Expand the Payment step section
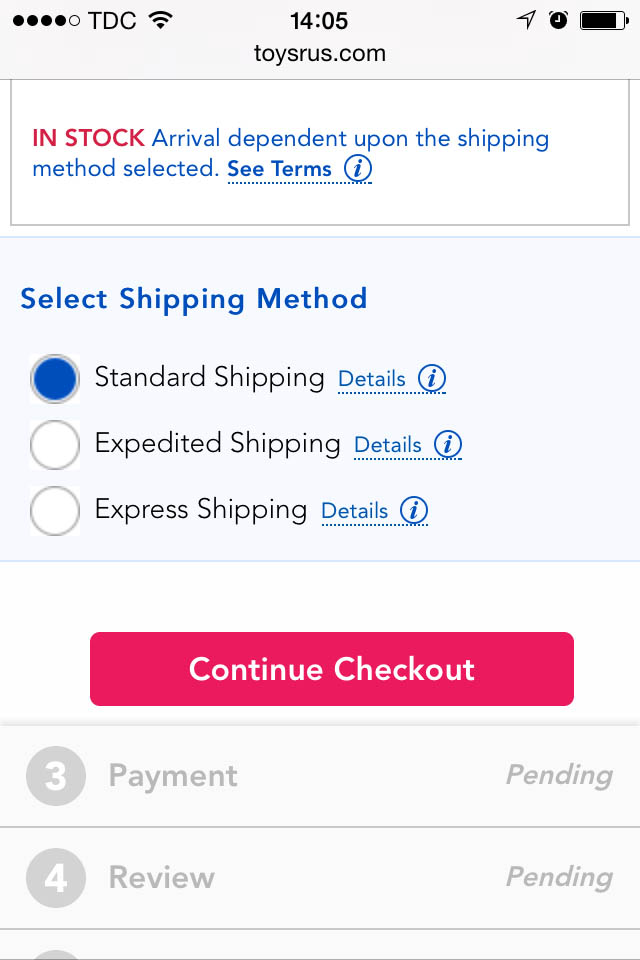Viewport: 640px width, 960px height. click(320, 776)
